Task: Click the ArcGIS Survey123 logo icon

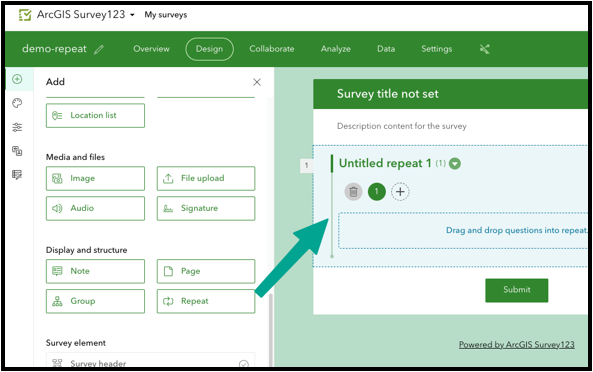Action: pyautogui.click(x=25, y=15)
